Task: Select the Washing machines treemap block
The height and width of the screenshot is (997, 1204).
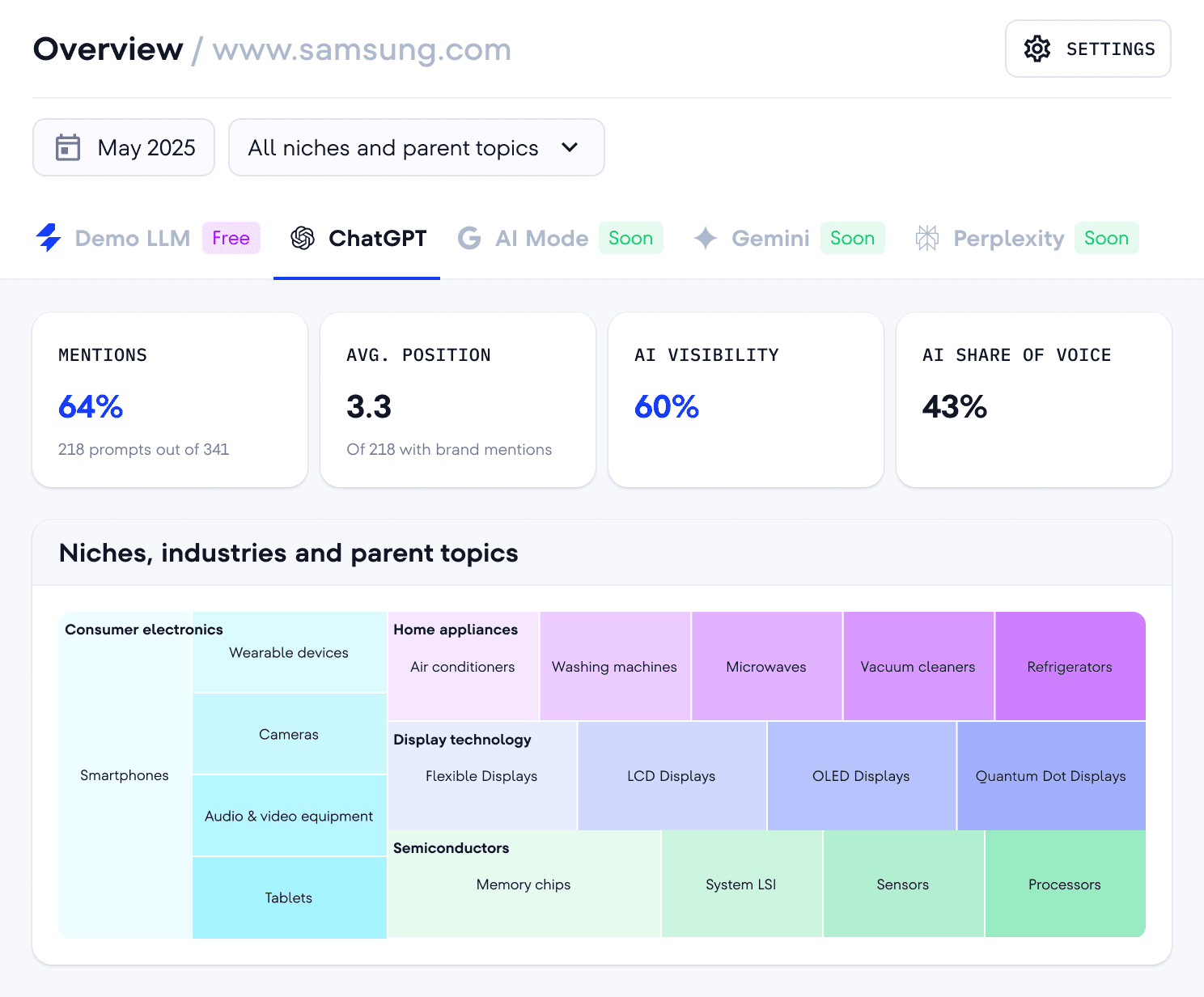Action: pyautogui.click(x=615, y=667)
